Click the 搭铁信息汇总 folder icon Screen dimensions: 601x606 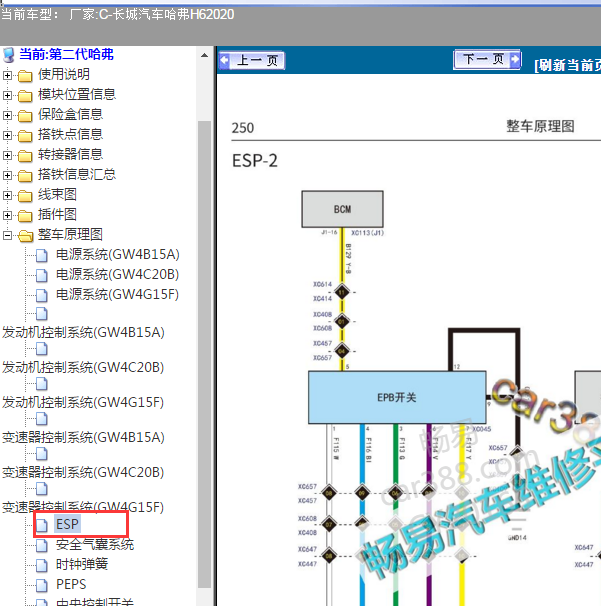pyautogui.click(x=25, y=176)
